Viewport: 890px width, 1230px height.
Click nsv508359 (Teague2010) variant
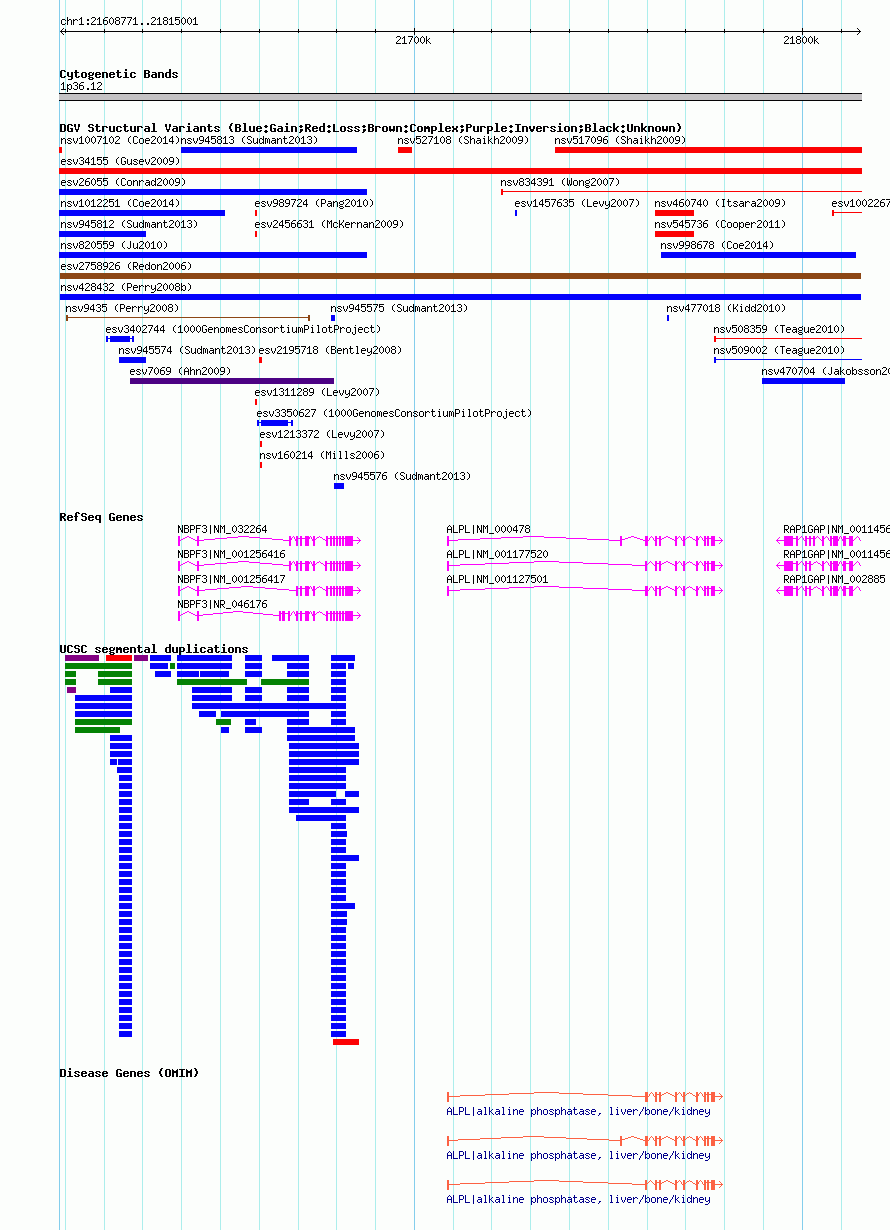pyautogui.click(x=787, y=339)
